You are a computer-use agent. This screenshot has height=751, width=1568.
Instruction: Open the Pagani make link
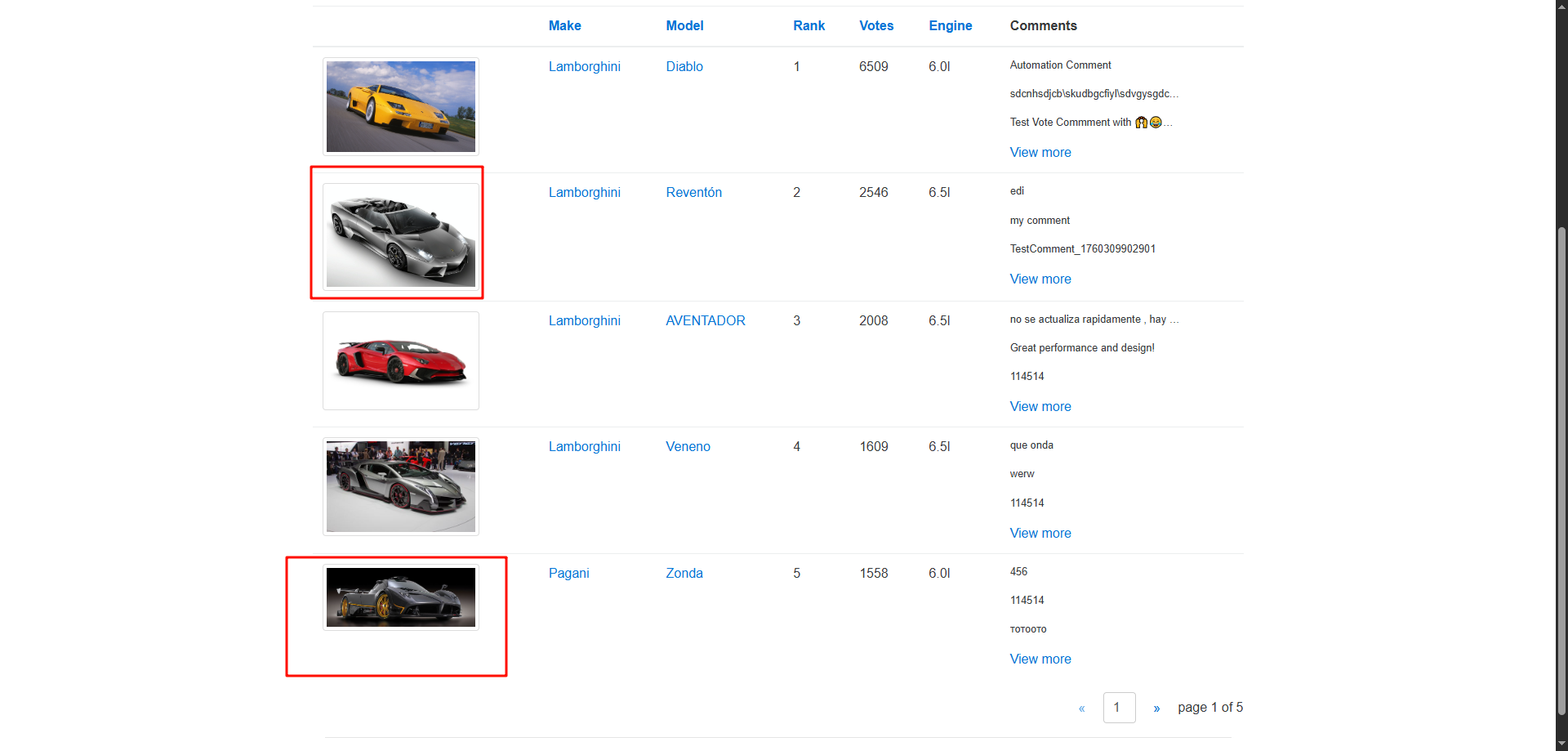[x=568, y=574]
